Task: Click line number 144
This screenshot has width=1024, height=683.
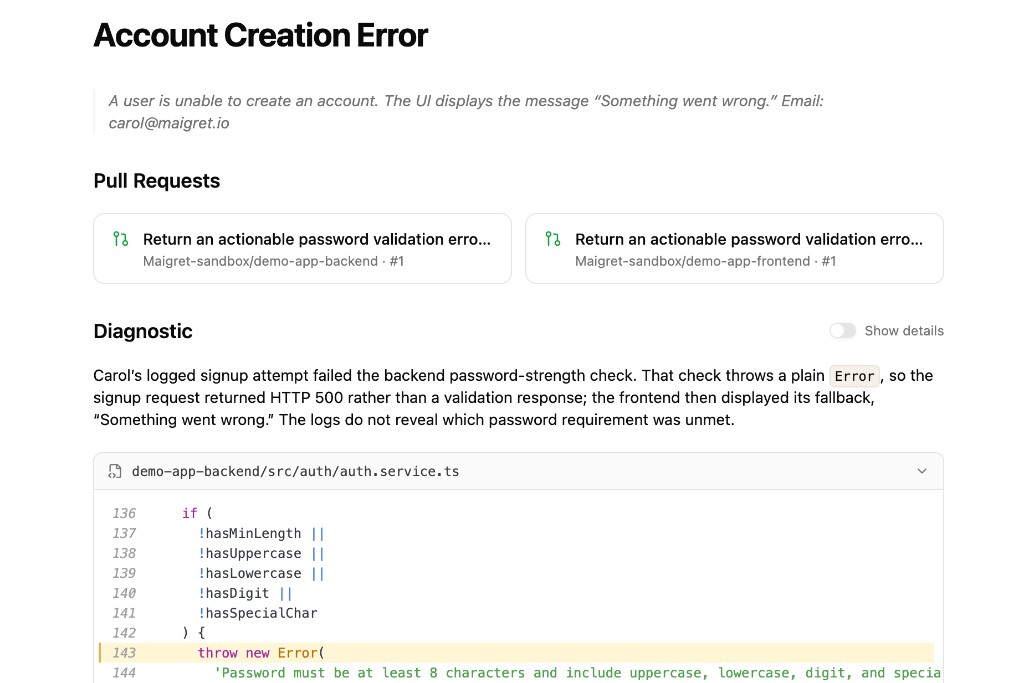Action: click(x=124, y=673)
